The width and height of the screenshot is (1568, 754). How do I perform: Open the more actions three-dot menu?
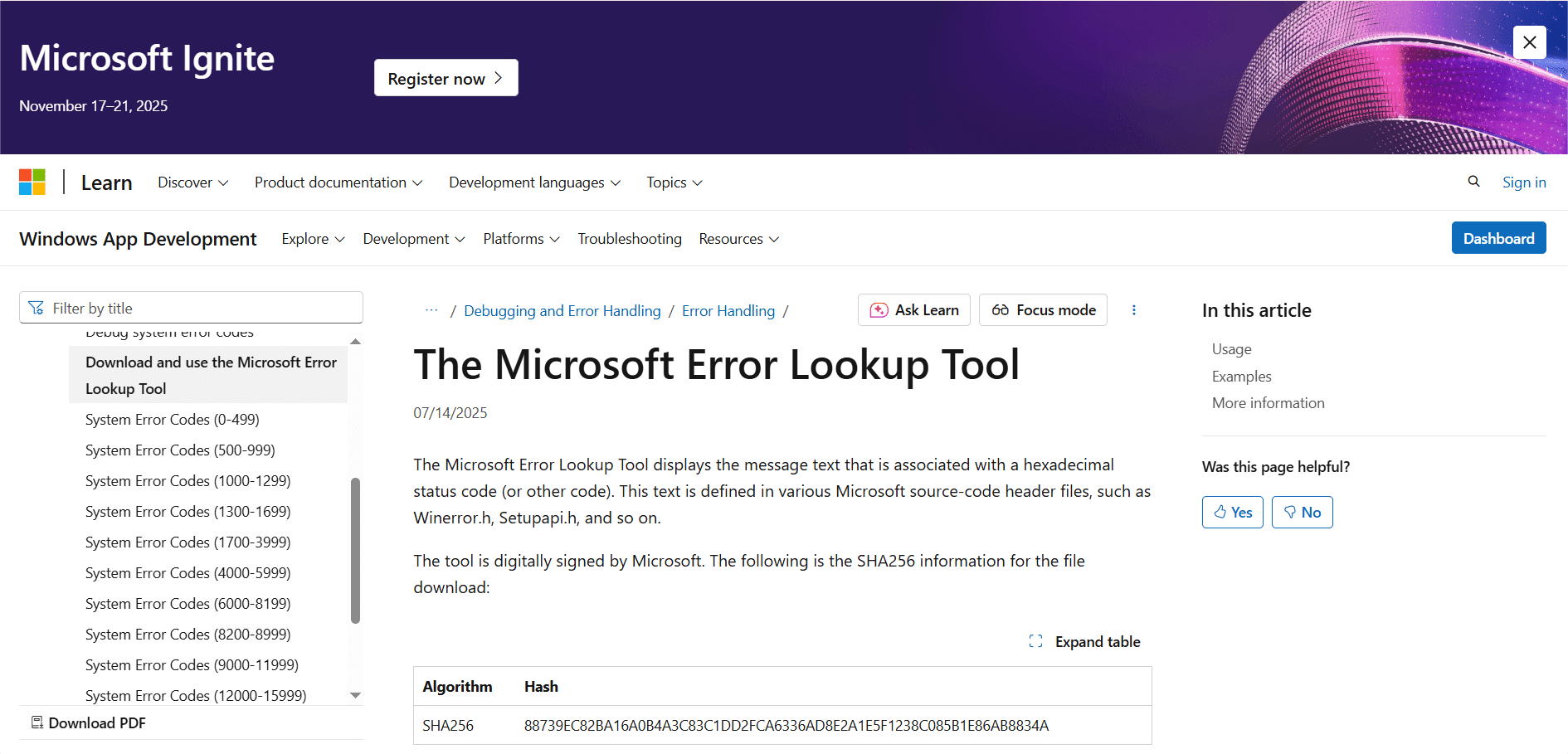pos(1134,310)
